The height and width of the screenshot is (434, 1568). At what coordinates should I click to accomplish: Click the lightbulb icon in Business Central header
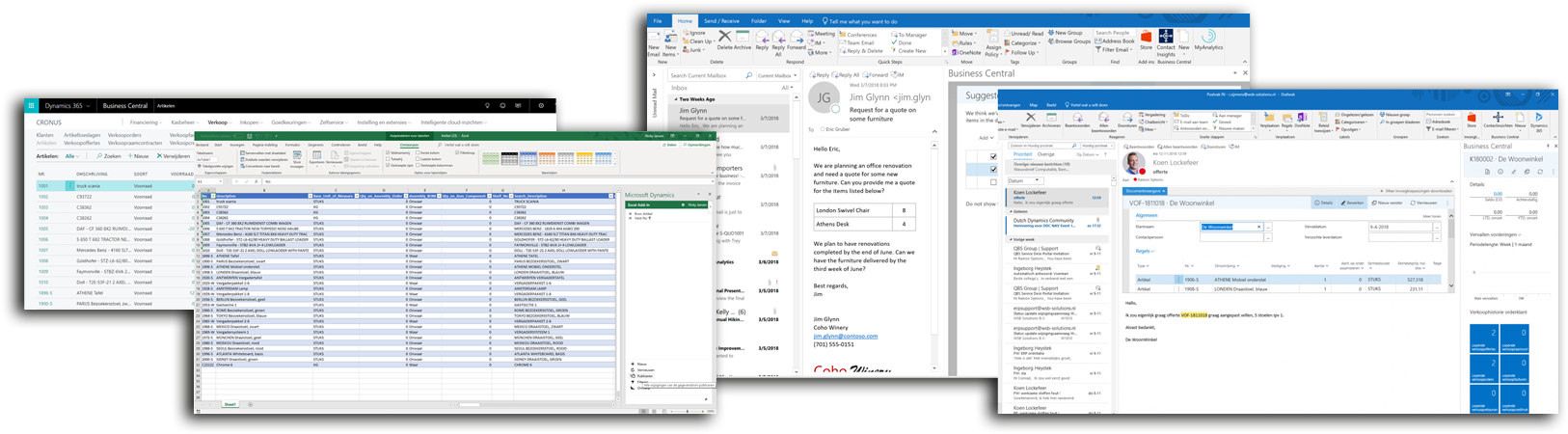(487, 105)
